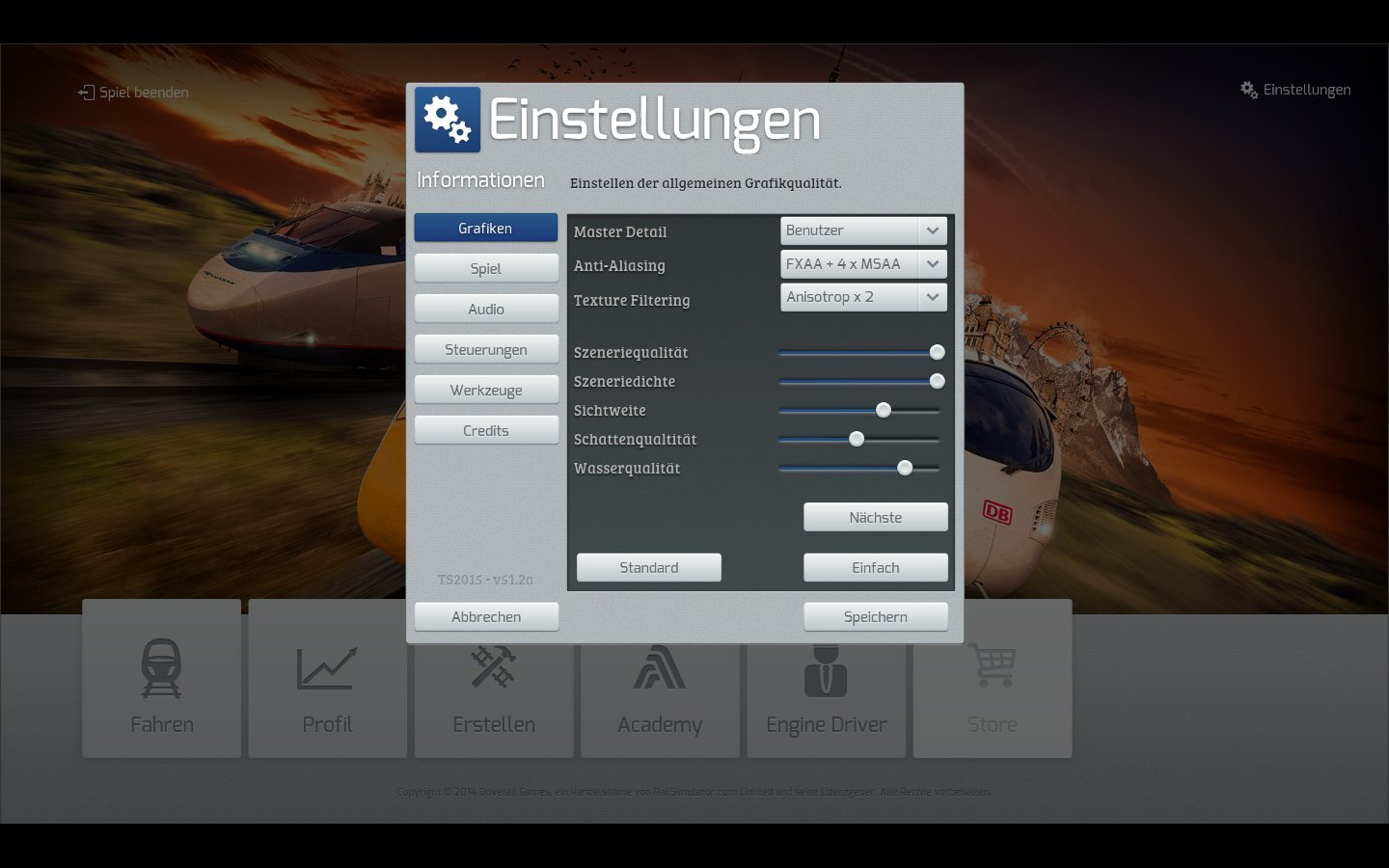Click the Informationen heading
Screen dimensions: 1389x868
(x=480, y=180)
